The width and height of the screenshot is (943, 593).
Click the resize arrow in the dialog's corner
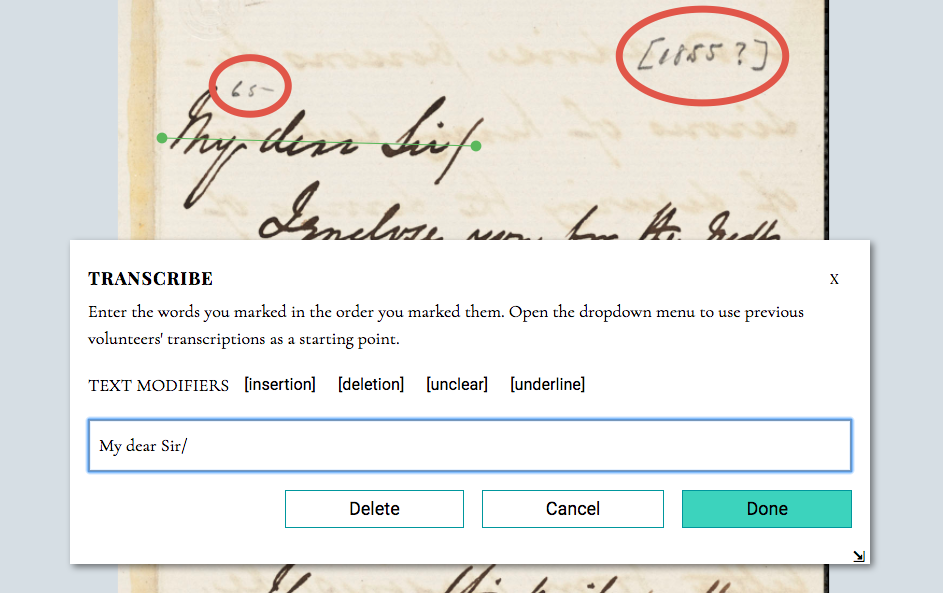pyautogui.click(x=859, y=556)
